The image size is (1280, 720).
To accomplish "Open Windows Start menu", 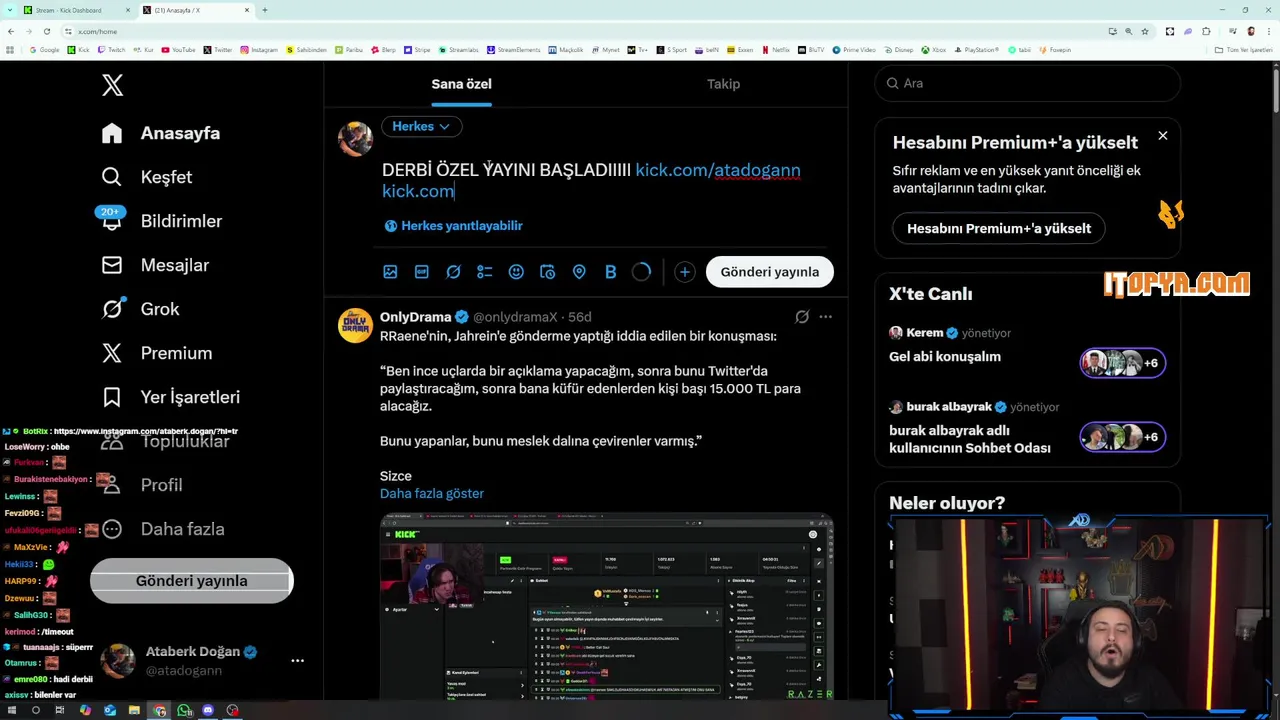I will pos(11,710).
